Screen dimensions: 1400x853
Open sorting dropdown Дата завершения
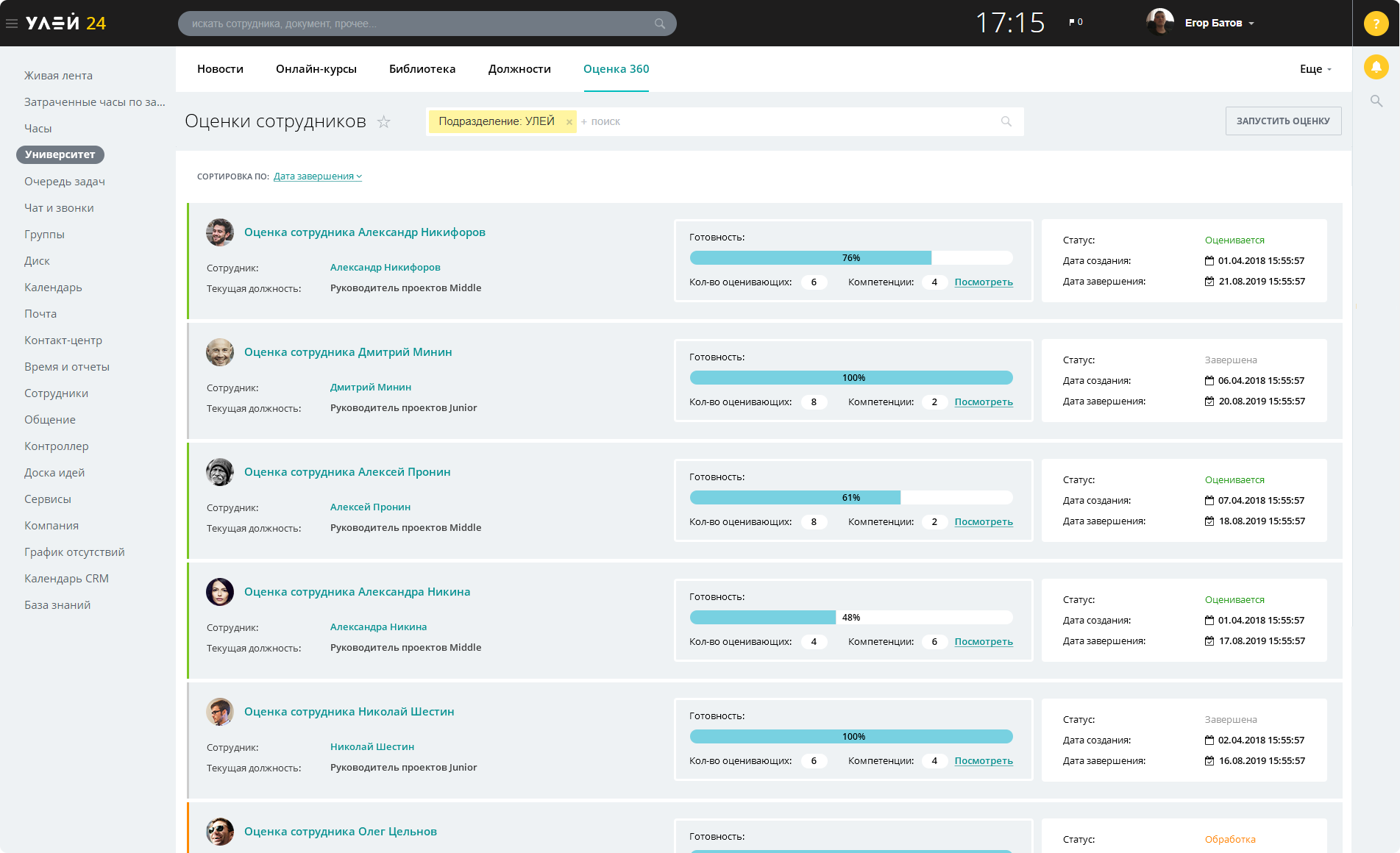click(x=317, y=176)
